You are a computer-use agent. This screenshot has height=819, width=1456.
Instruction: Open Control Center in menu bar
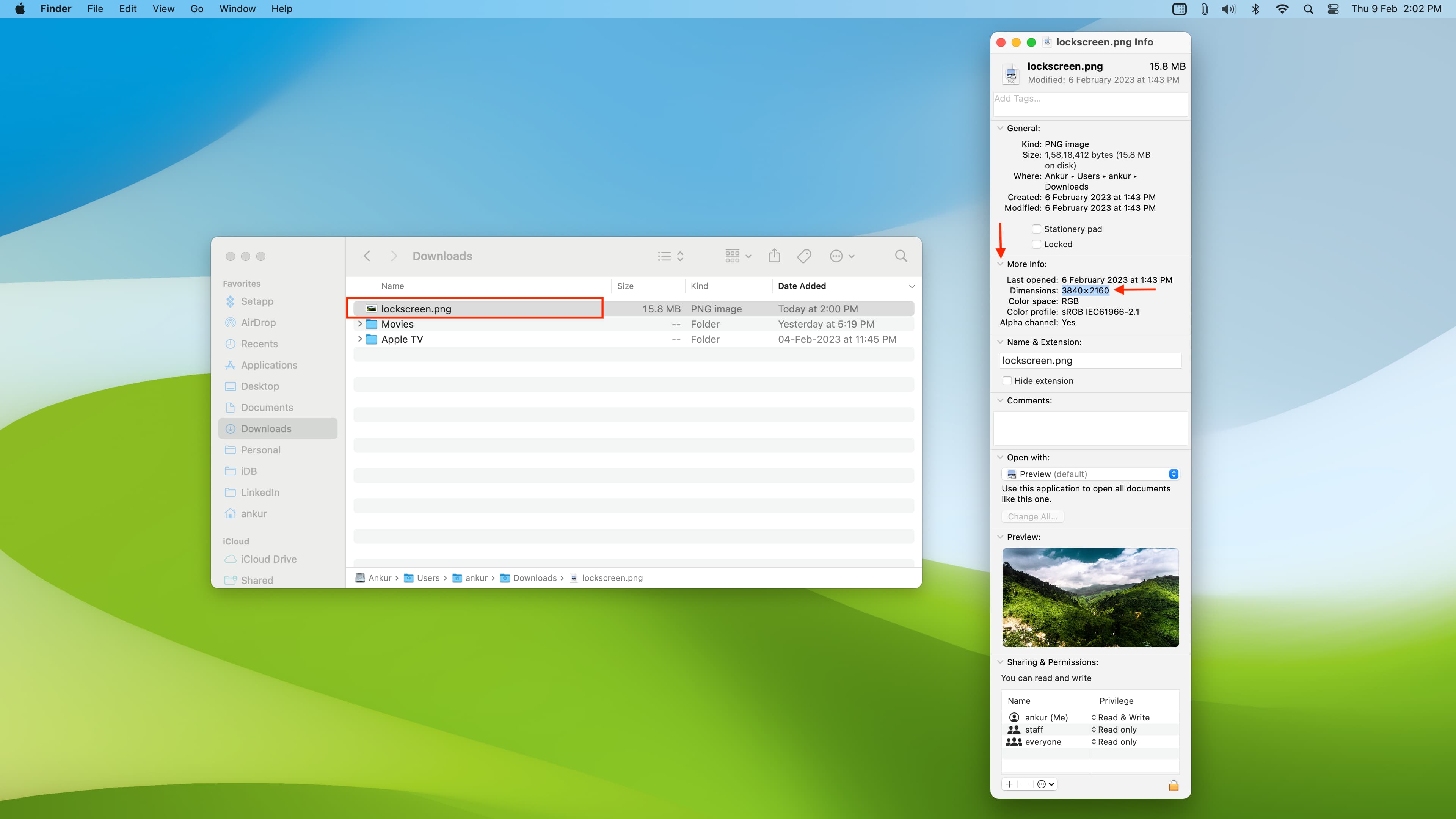[x=1333, y=8]
